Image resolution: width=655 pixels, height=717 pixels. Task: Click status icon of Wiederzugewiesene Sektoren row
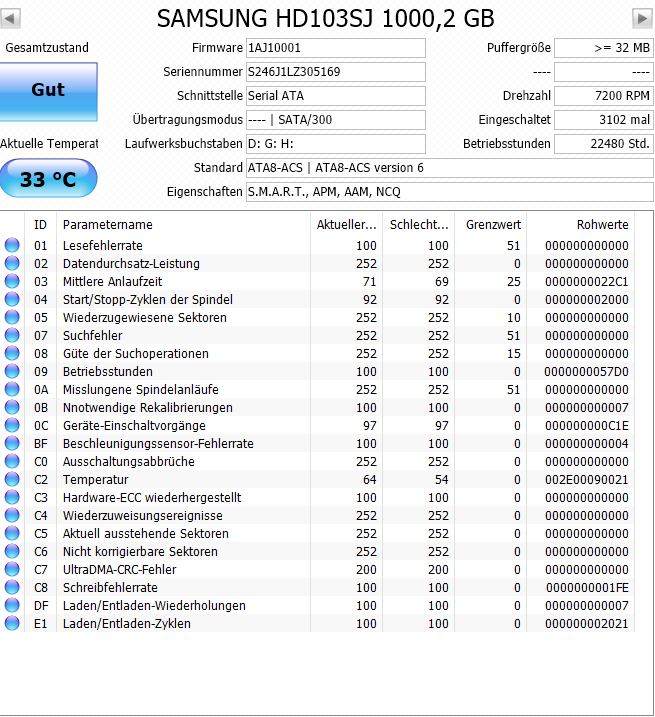(12, 317)
